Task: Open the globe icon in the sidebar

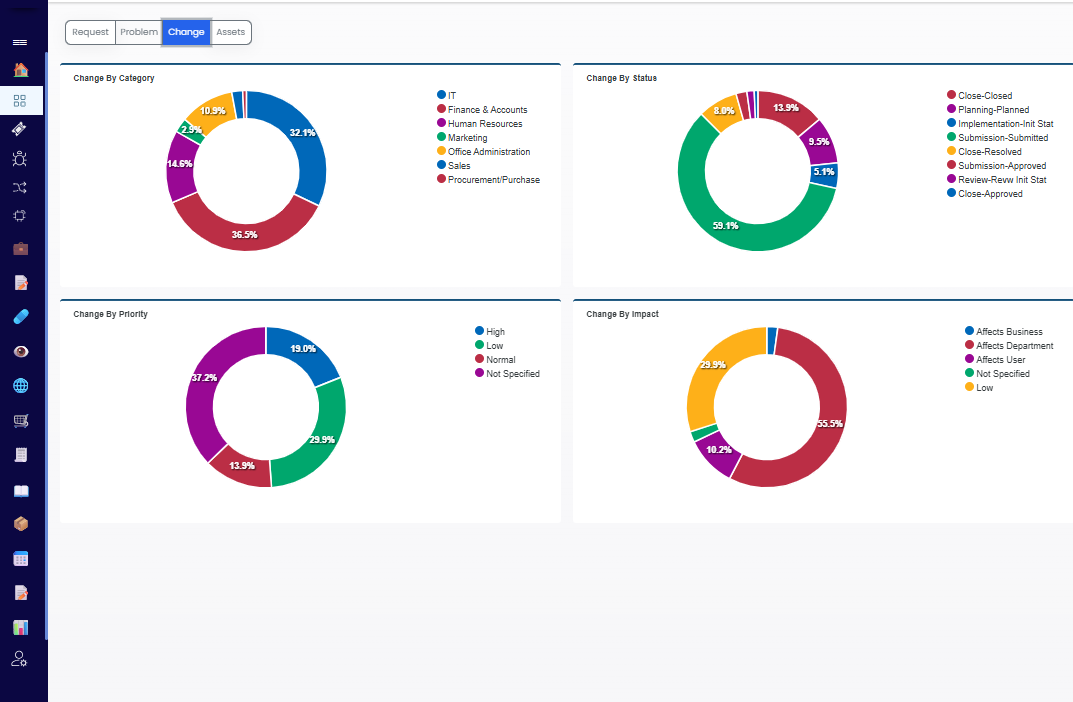Action: click(x=21, y=386)
